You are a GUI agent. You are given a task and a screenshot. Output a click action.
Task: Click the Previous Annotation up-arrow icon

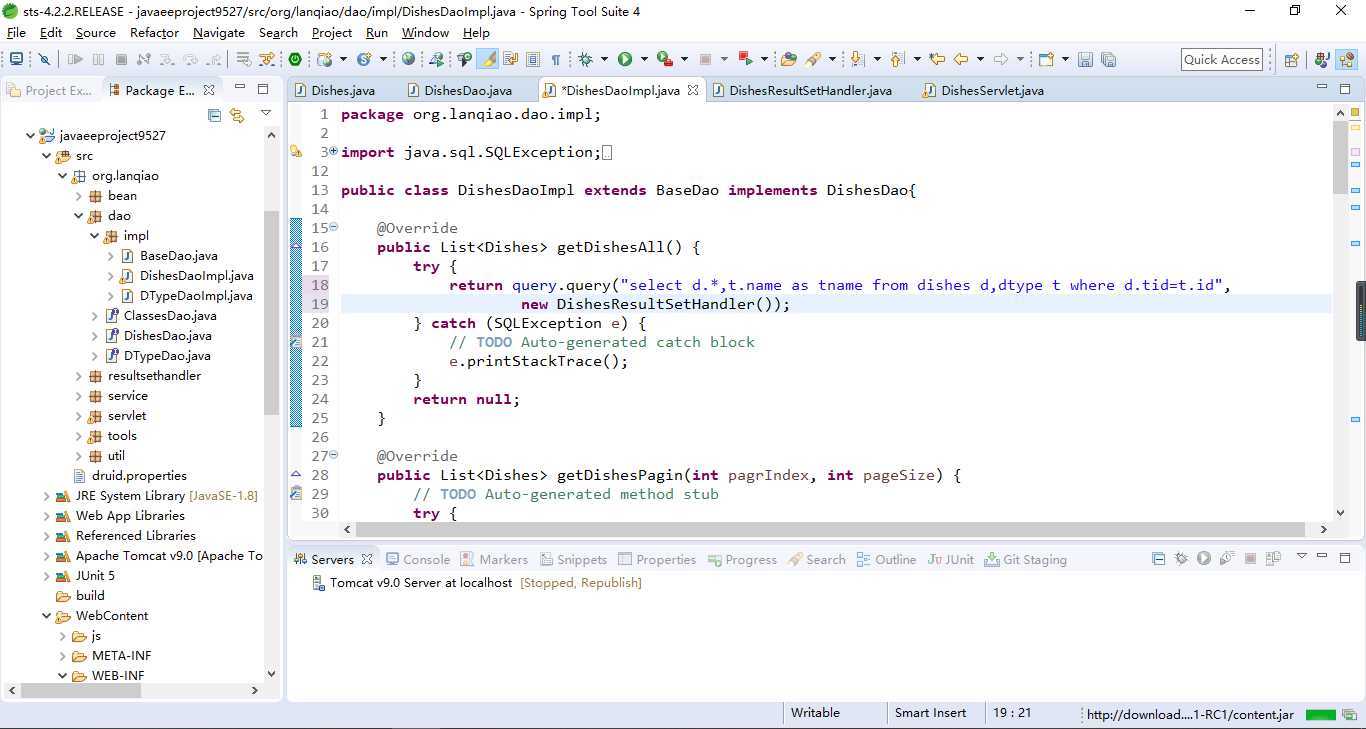click(897, 59)
